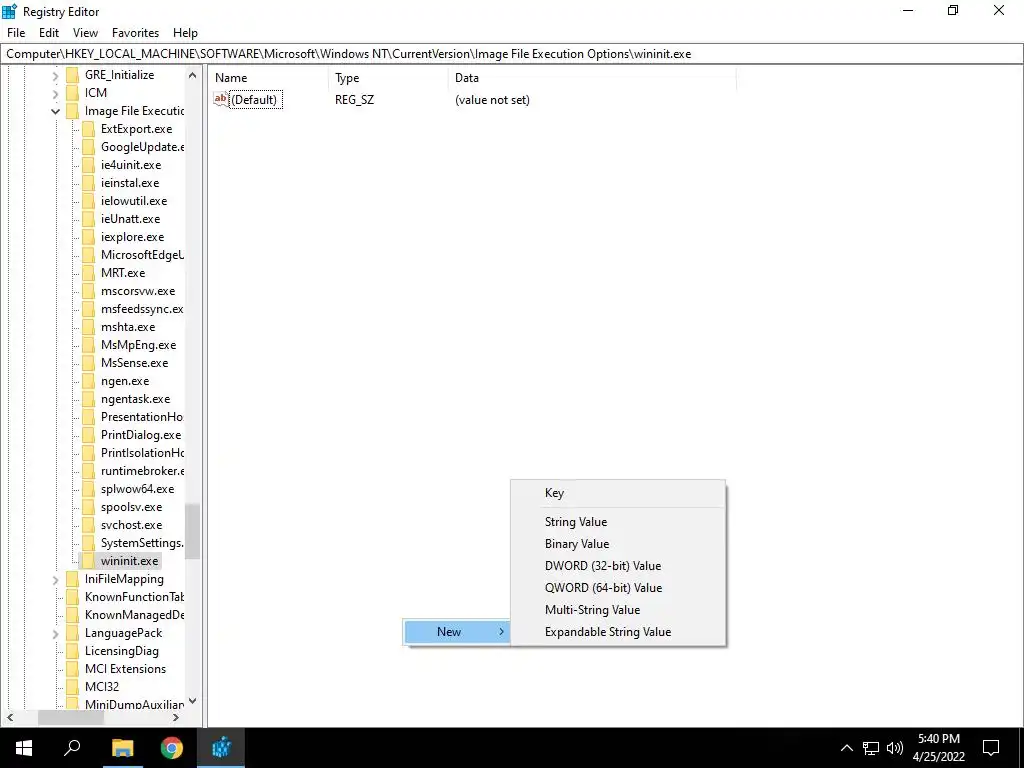
Task: Open the View menu
Action: 85,33
